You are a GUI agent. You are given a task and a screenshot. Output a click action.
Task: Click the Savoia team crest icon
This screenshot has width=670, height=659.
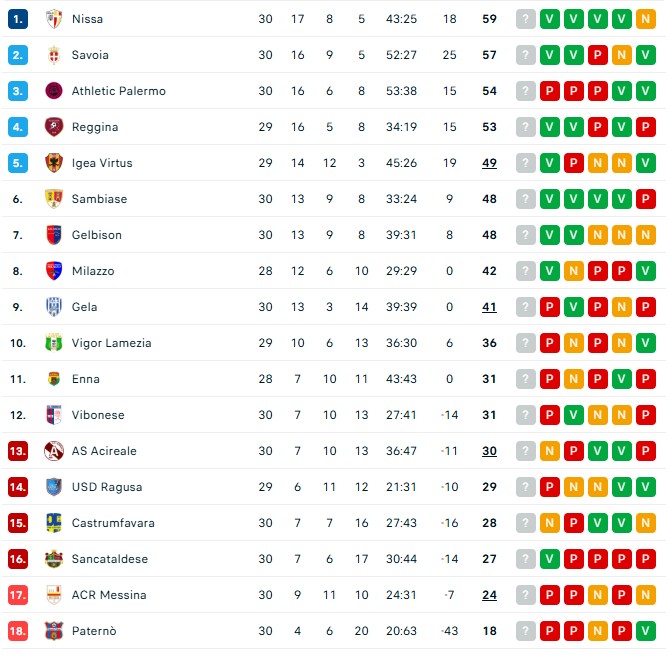tap(54, 55)
